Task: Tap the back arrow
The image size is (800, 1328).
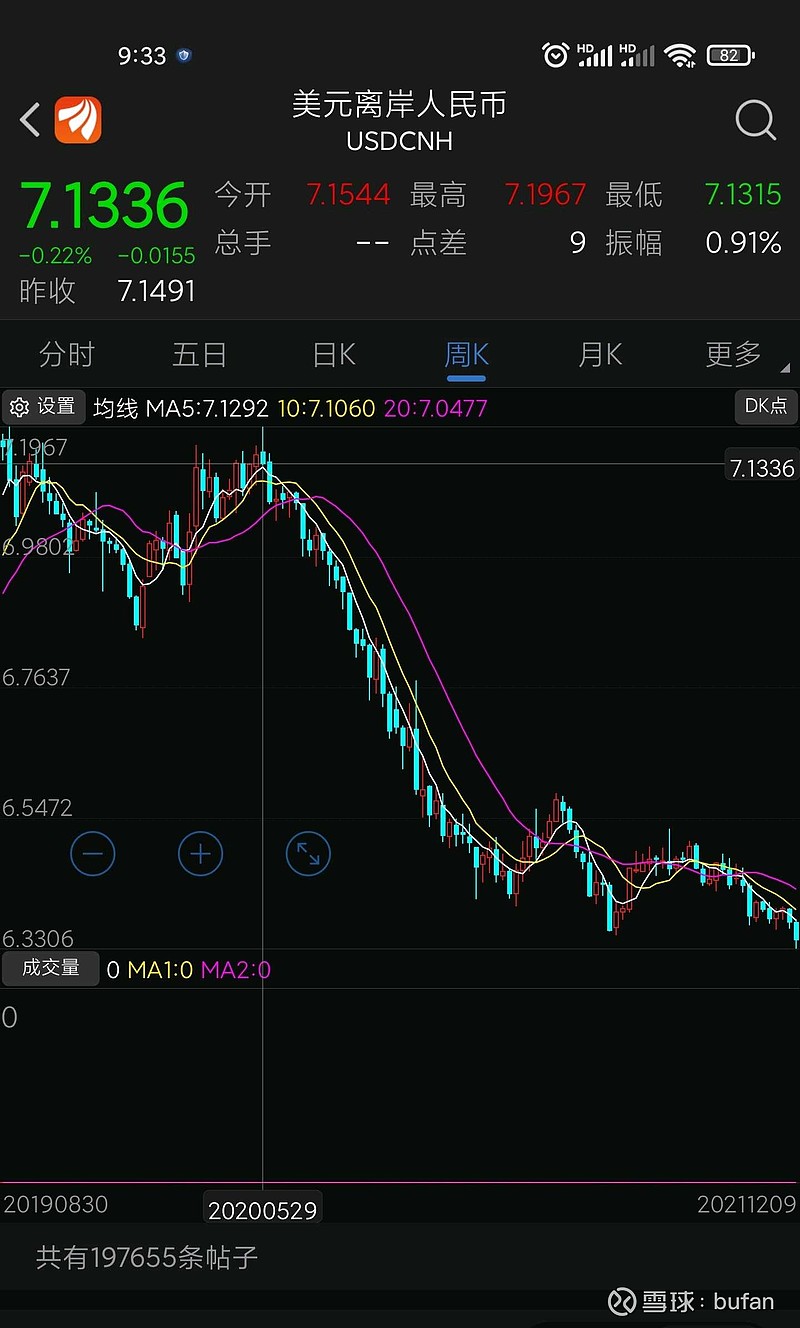Action: point(28,119)
